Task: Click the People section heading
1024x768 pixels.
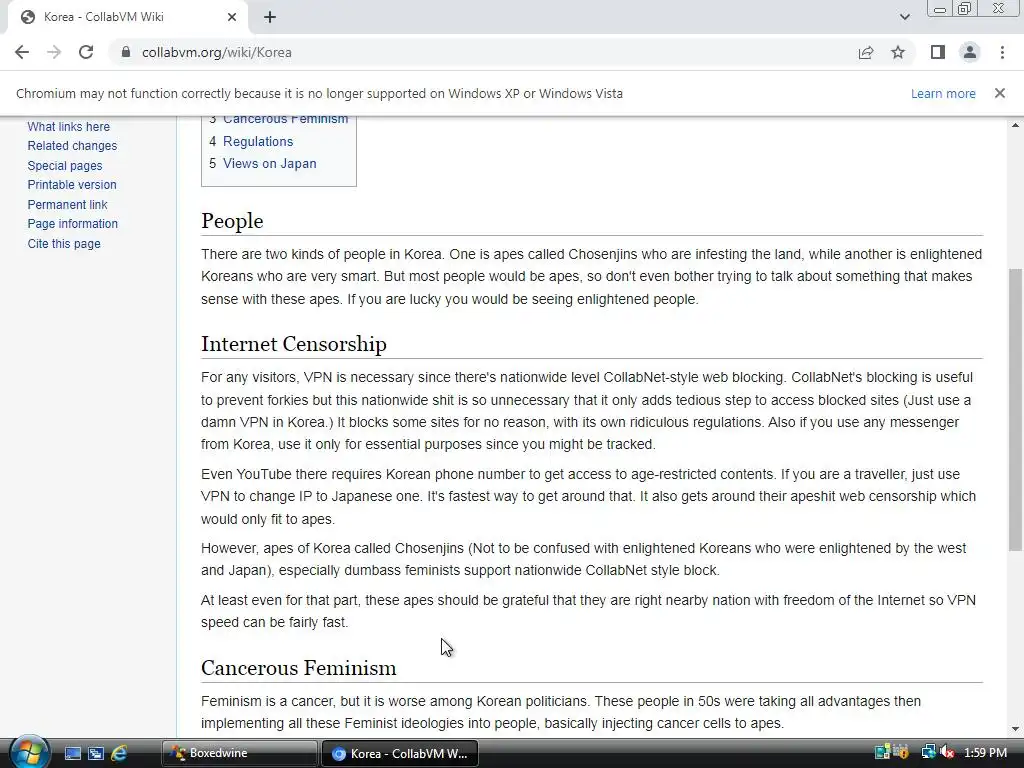Action: pyautogui.click(x=232, y=221)
